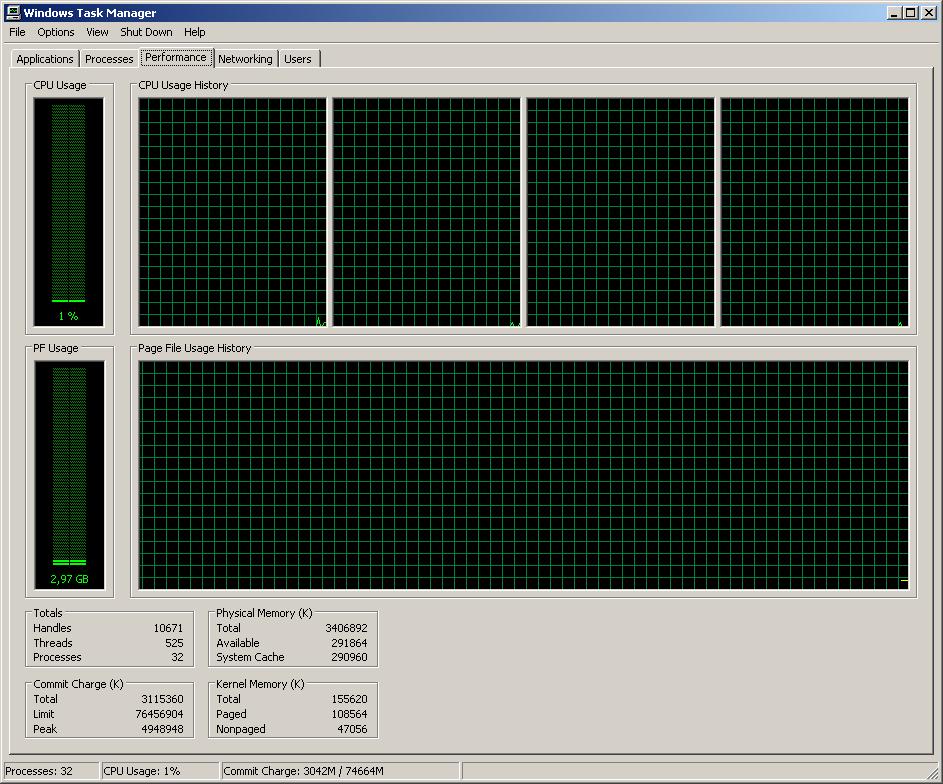Click status bar Commit Charge 3042M / 74664M

click(x=340, y=771)
